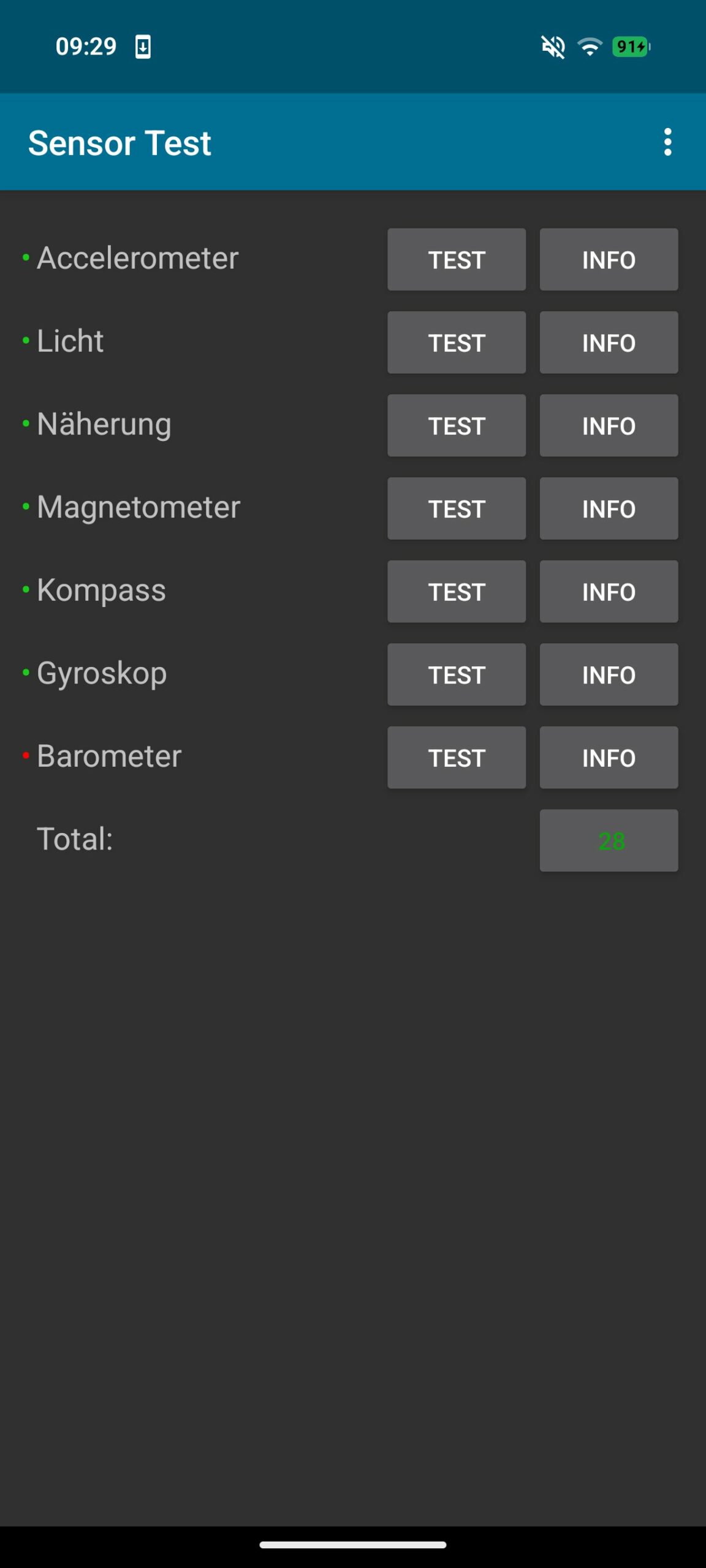Viewport: 706px width, 1568px height.
Task: Show Gyroskop sensor info
Action: 609,674
